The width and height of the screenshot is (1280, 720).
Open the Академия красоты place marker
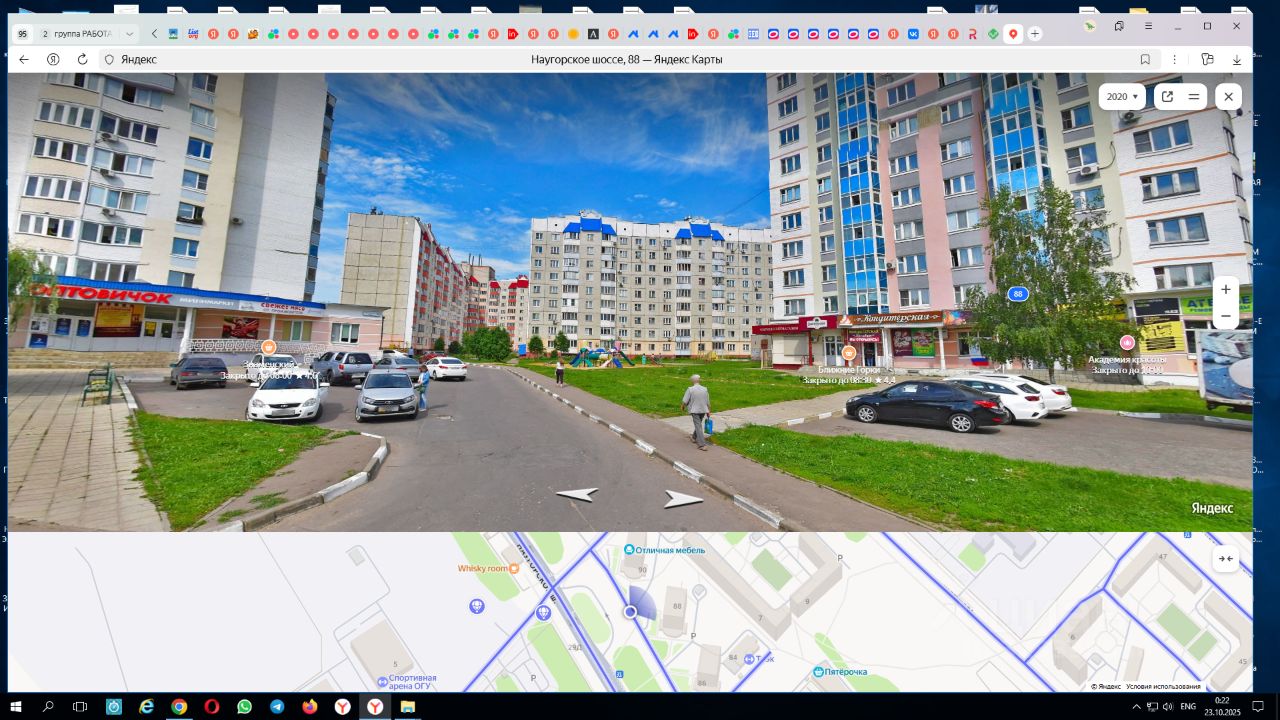pos(1128,342)
